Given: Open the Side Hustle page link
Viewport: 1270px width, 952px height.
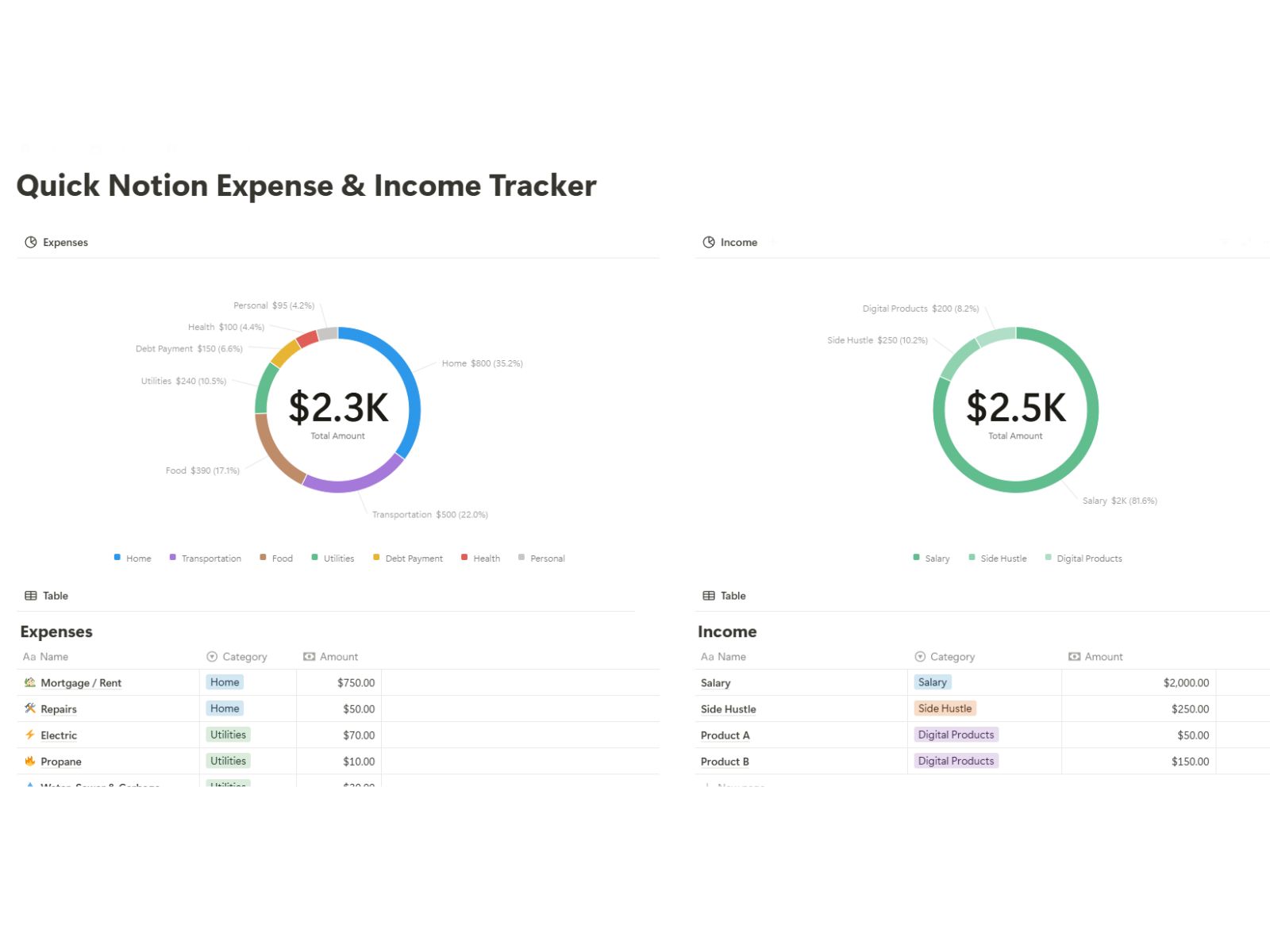Looking at the screenshot, I should pos(728,708).
